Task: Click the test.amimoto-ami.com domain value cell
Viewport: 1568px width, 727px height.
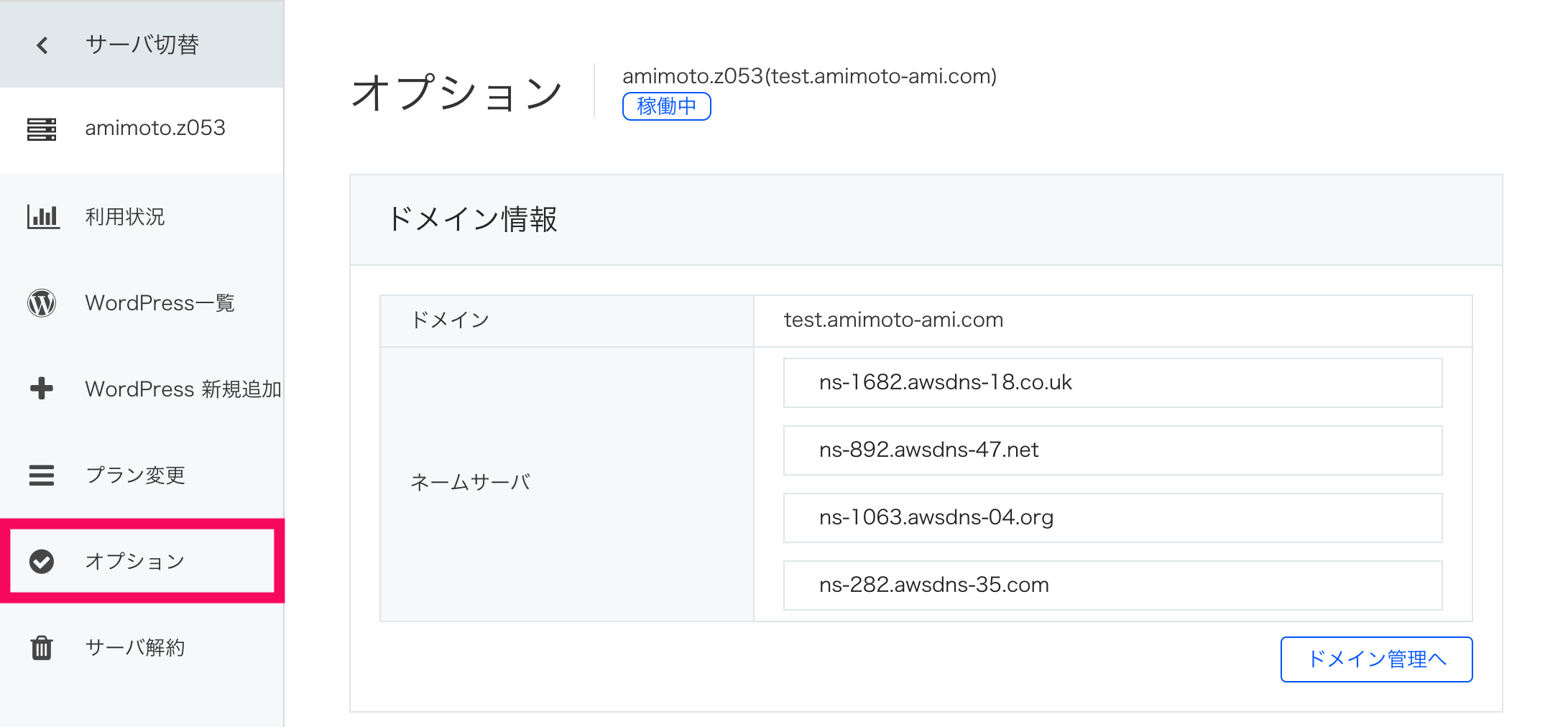Action: [x=1112, y=320]
